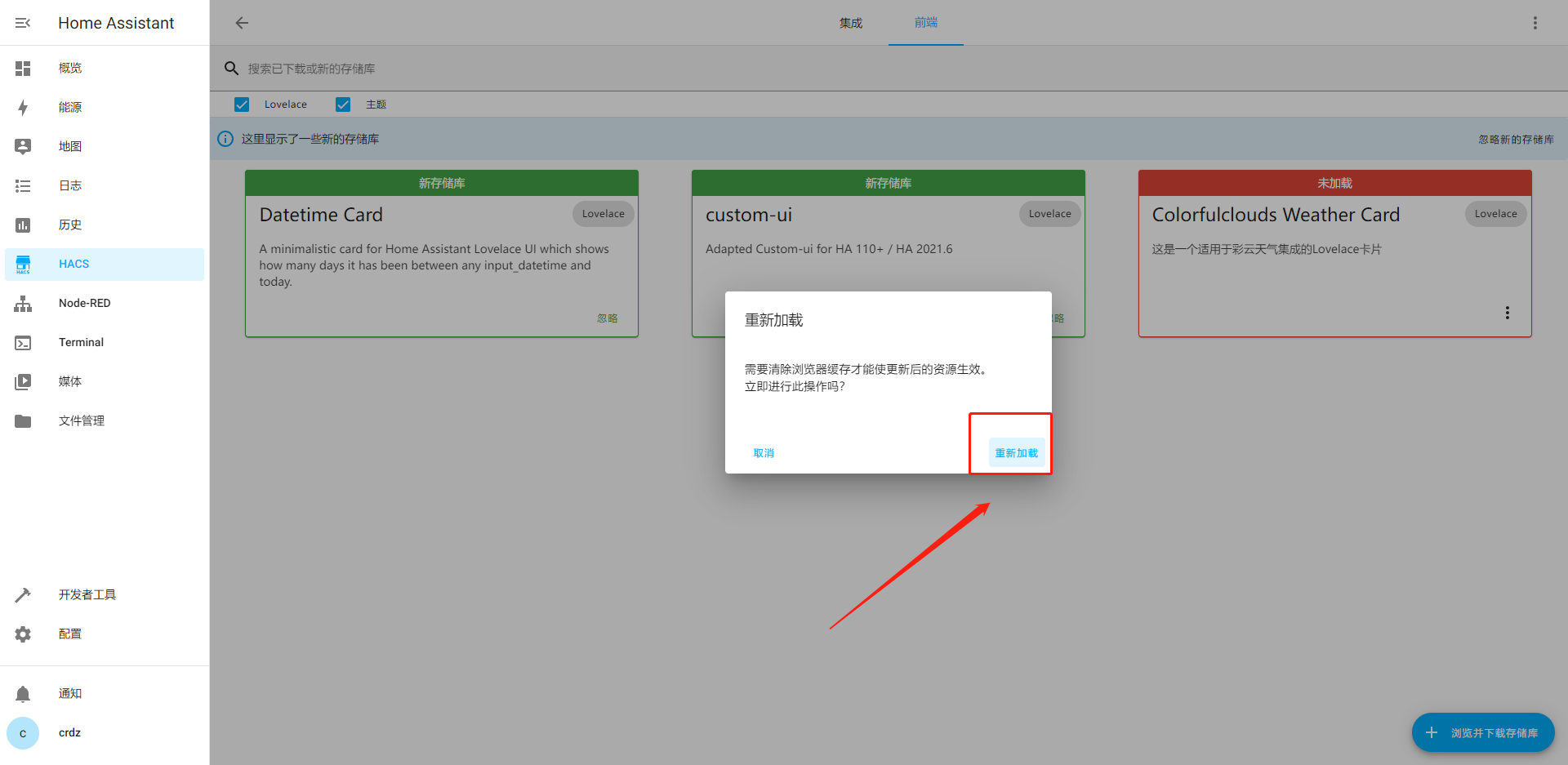Uncheck the Lovelace filter checkbox

point(242,105)
